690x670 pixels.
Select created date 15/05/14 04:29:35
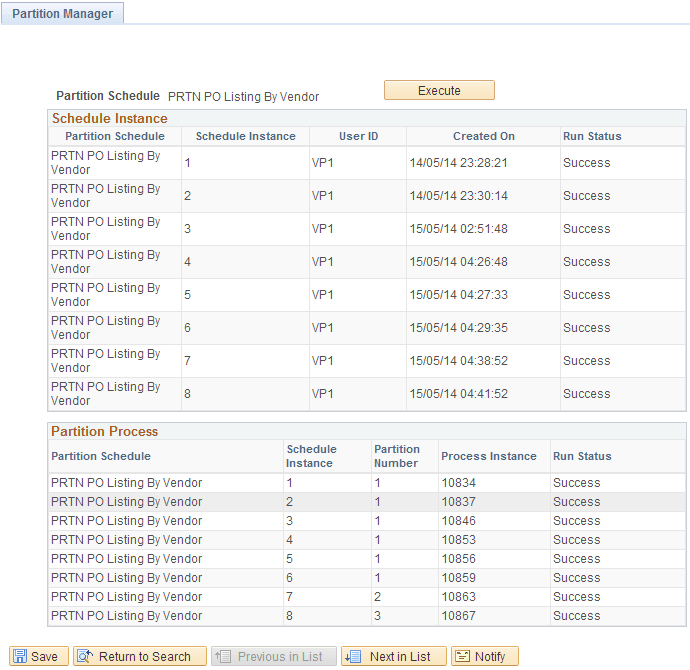coord(459,328)
